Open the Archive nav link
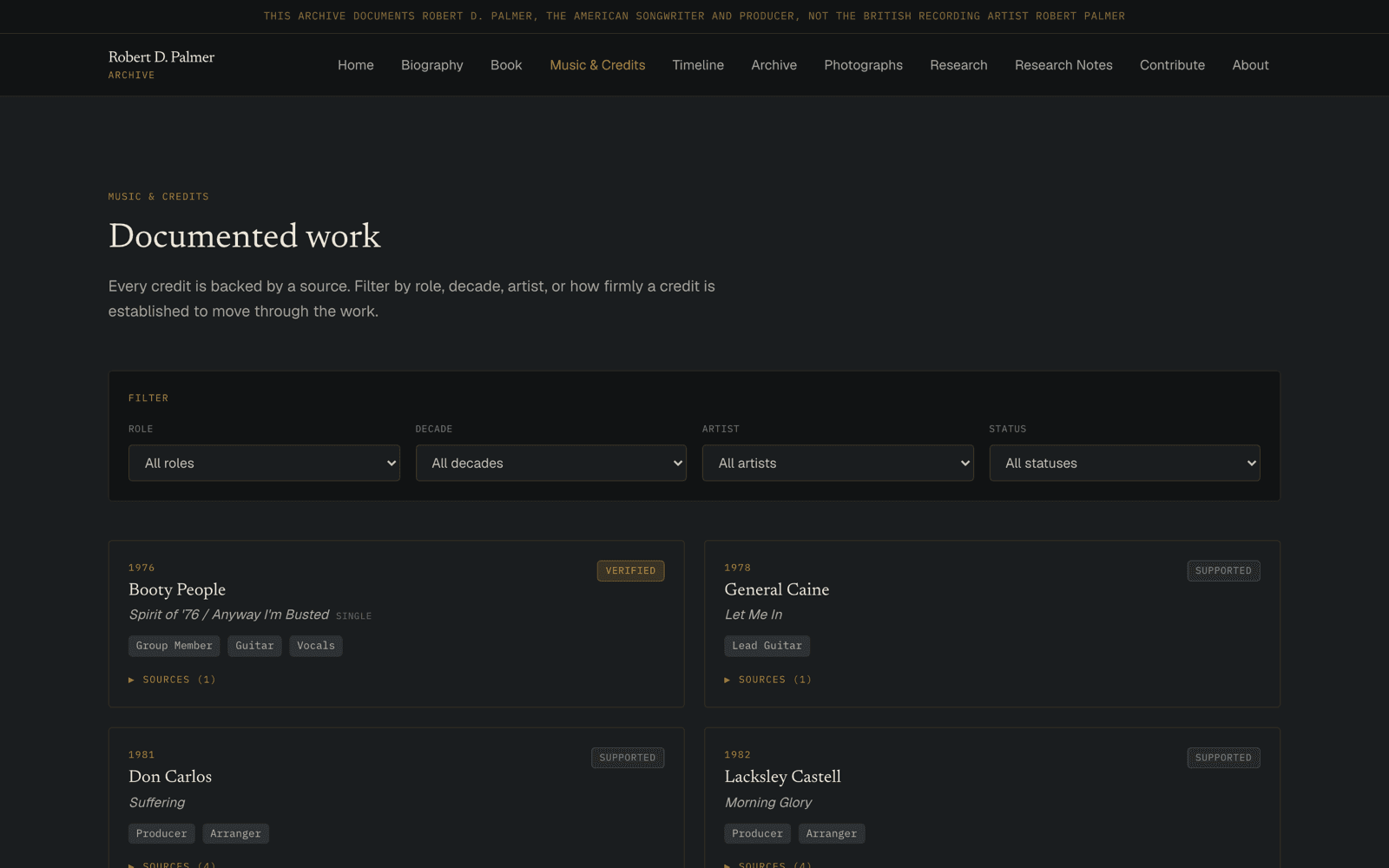The width and height of the screenshot is (1389, 868). [x=774, y=65]
